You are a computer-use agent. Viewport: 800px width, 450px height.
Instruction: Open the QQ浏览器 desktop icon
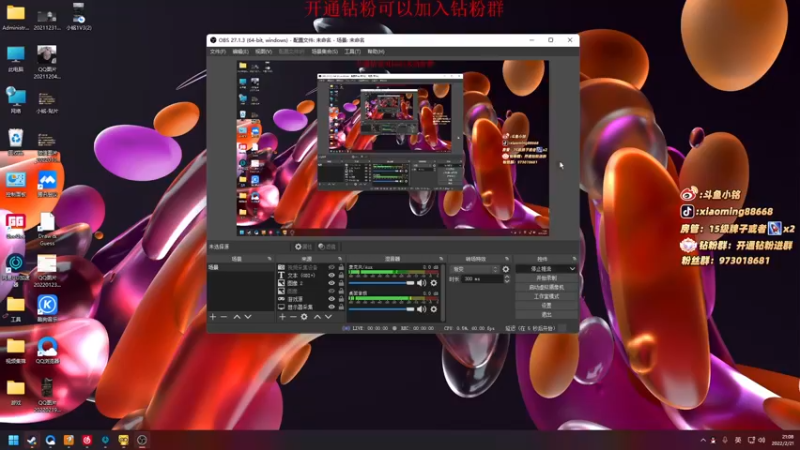click(47, 350)
